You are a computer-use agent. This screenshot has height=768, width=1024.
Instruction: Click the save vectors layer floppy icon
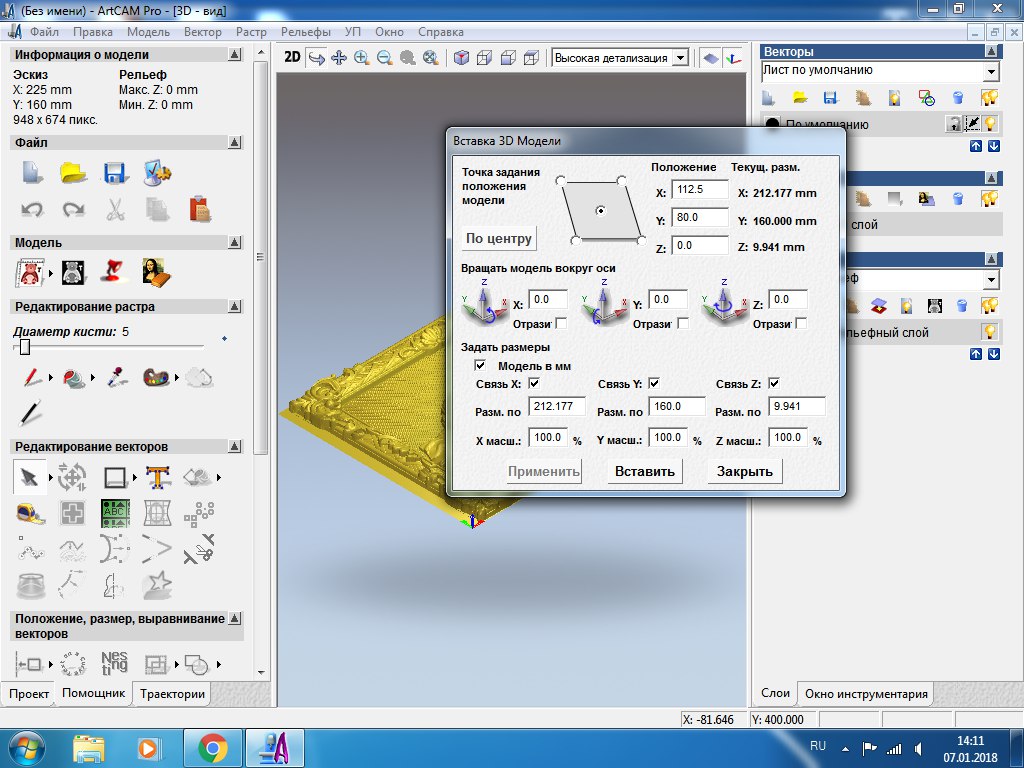point(830,98)
